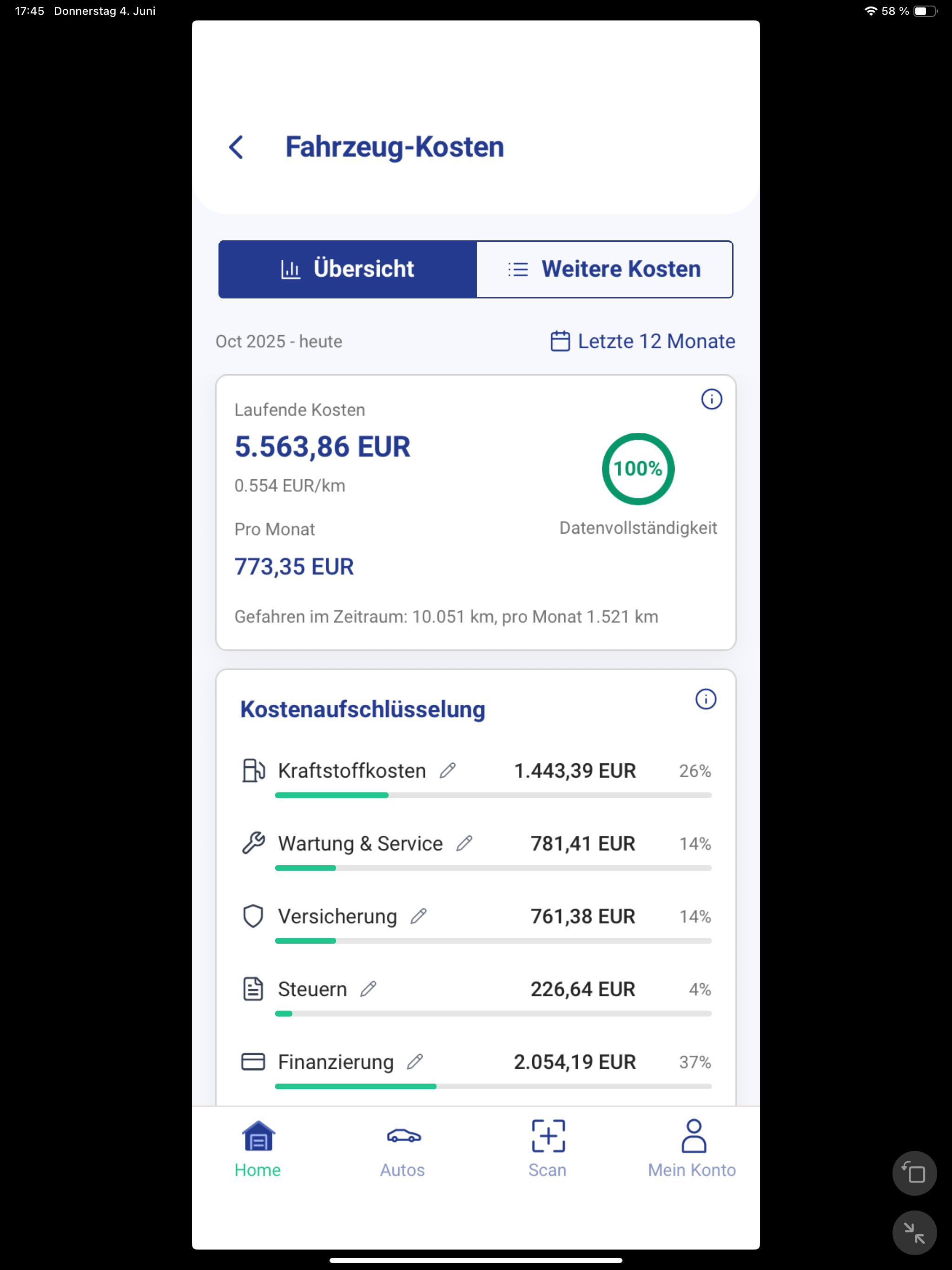Viewport: 952px width, 1270px height.
Task: Click the 781,41 EUR maintenance amount
Action: tap(583, 843)
